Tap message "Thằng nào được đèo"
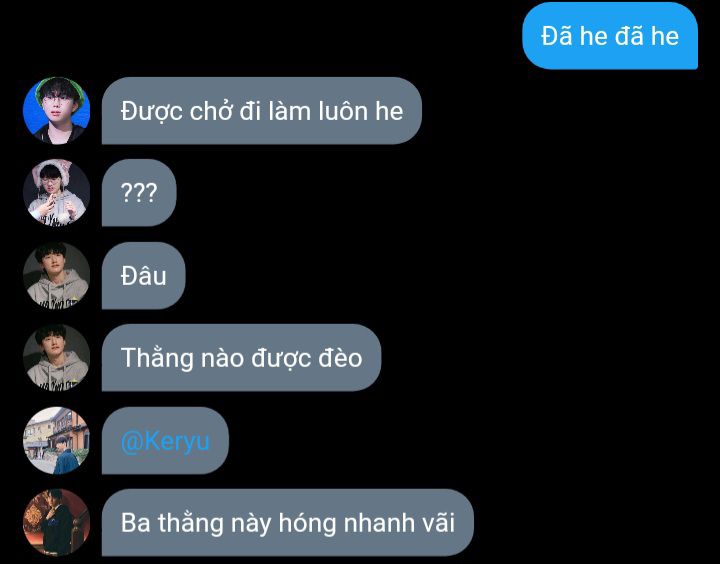 [x=242, y=358]
